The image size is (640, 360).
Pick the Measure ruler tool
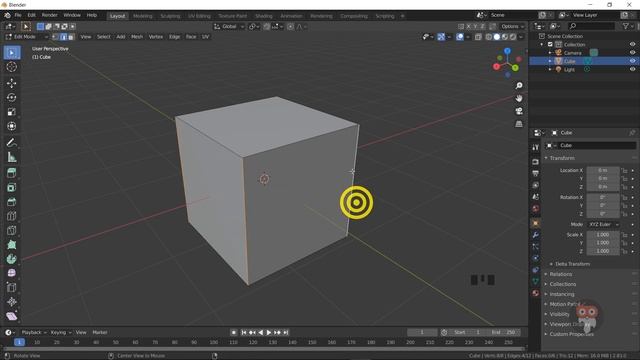(x=12, y=157)
